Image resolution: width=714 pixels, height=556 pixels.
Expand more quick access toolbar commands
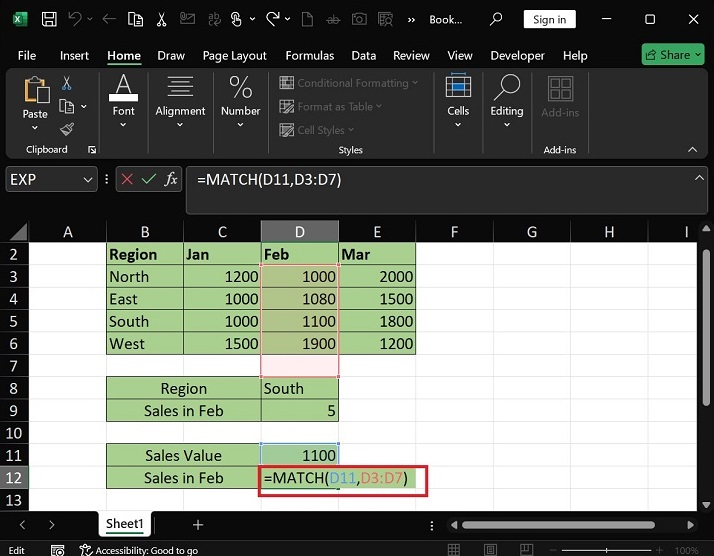(411, 20)
